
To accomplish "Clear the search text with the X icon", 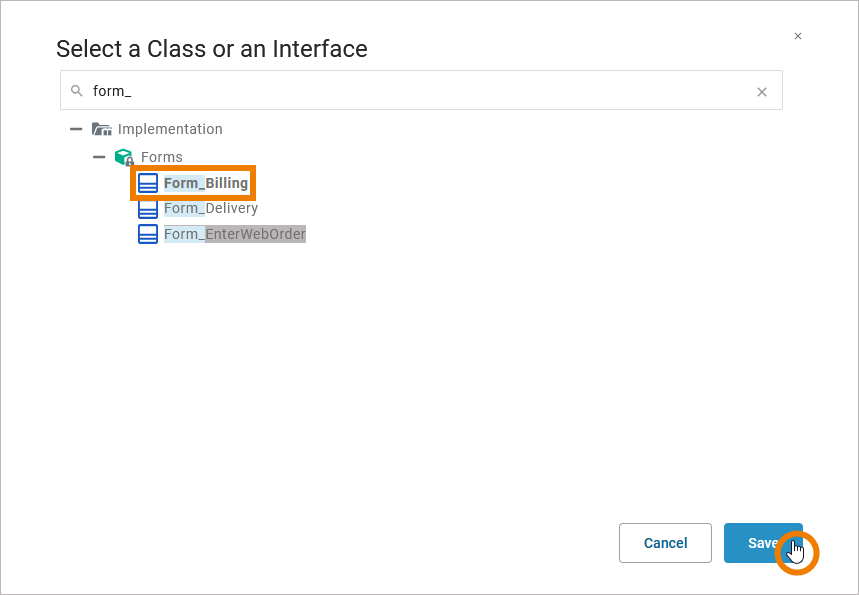I will coord(762,92).
